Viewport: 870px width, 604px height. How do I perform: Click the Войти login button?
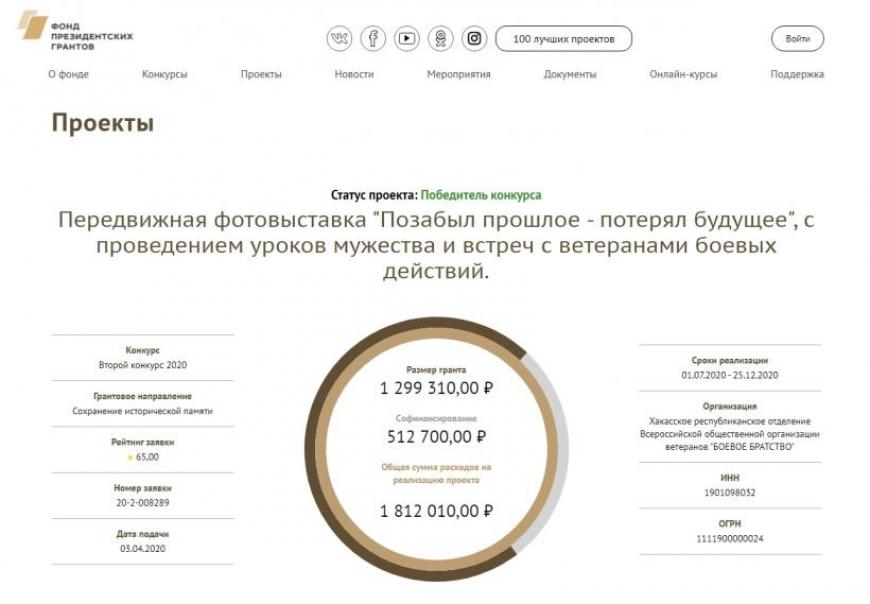tap(797, 39)
